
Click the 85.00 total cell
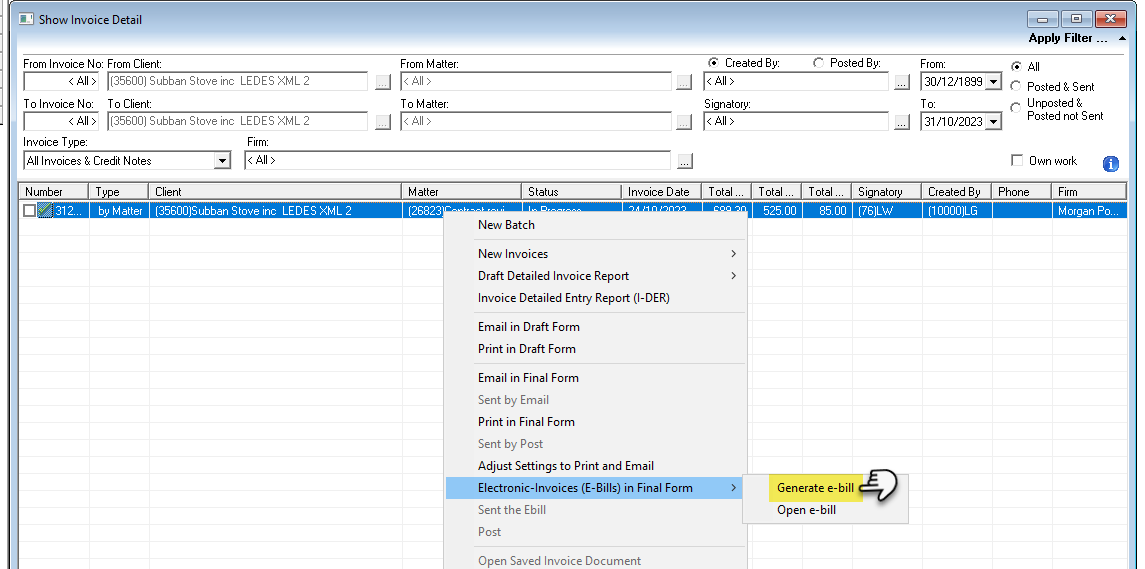827,211
